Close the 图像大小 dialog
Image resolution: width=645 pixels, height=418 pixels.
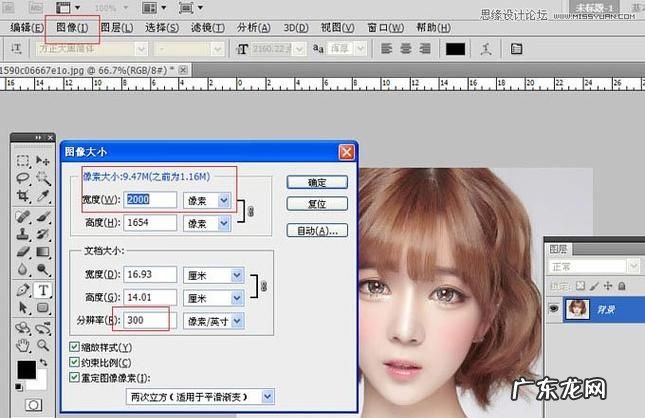click(346, 152)
